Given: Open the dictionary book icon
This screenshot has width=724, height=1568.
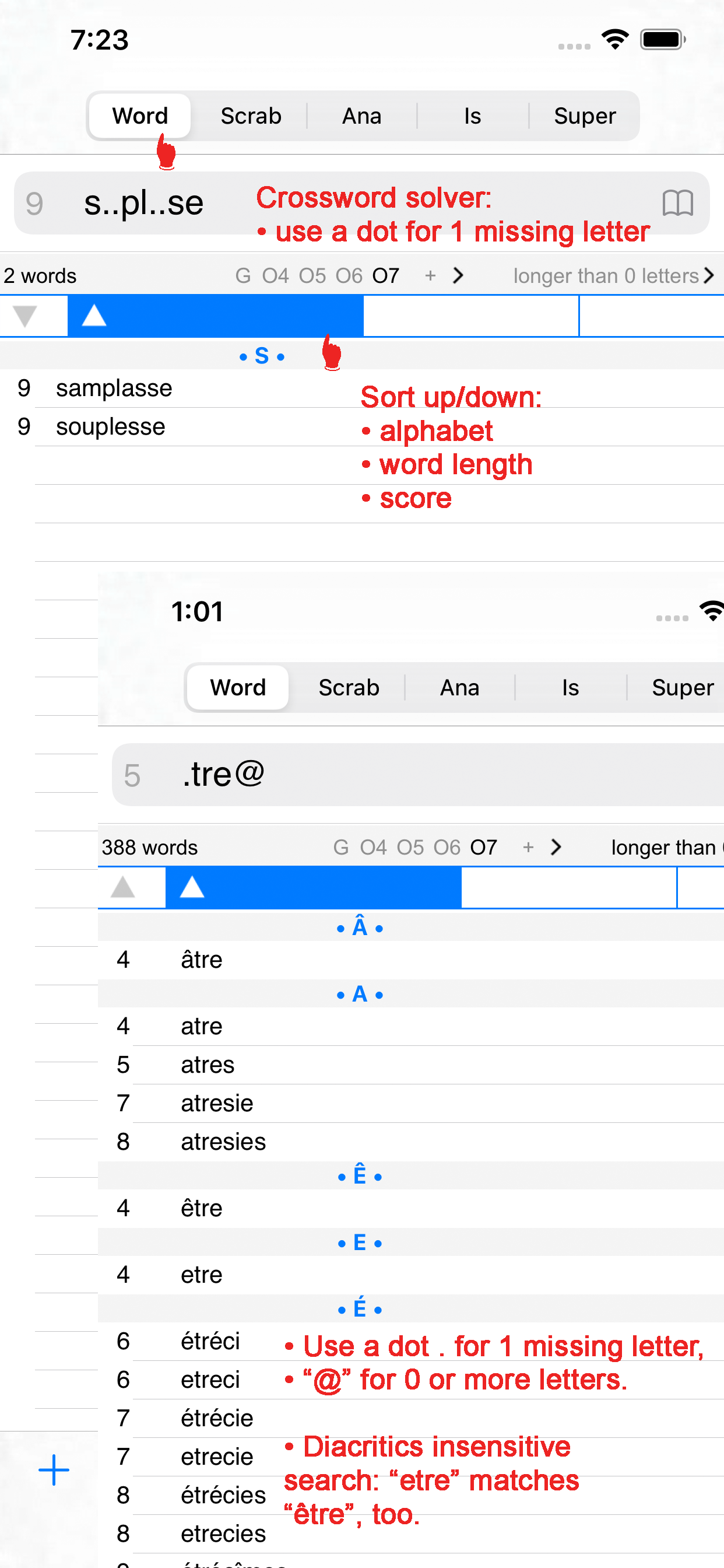Looking at the screenshot, I should pyautogui.click(x=677, y=202).
